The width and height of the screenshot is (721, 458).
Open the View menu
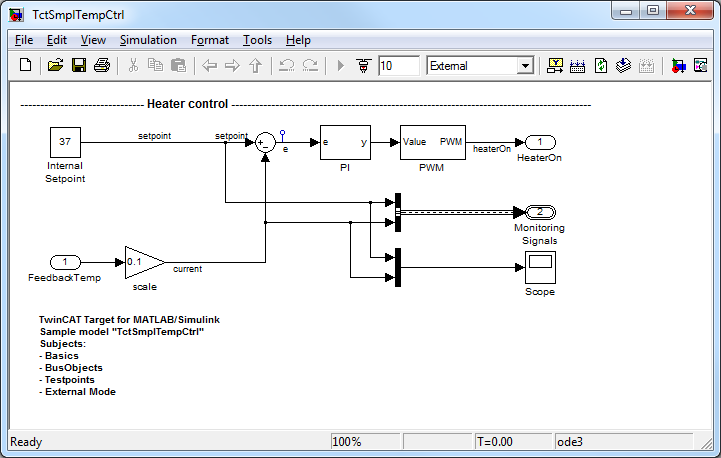pos(93,40)
